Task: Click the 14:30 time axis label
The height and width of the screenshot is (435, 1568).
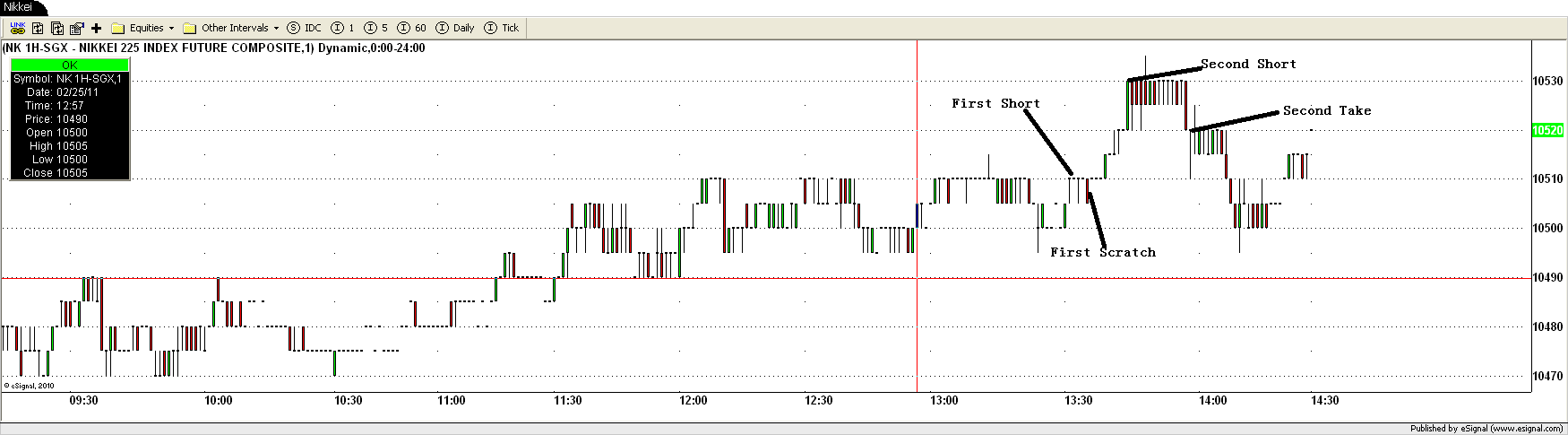Action: (1324, 401)
